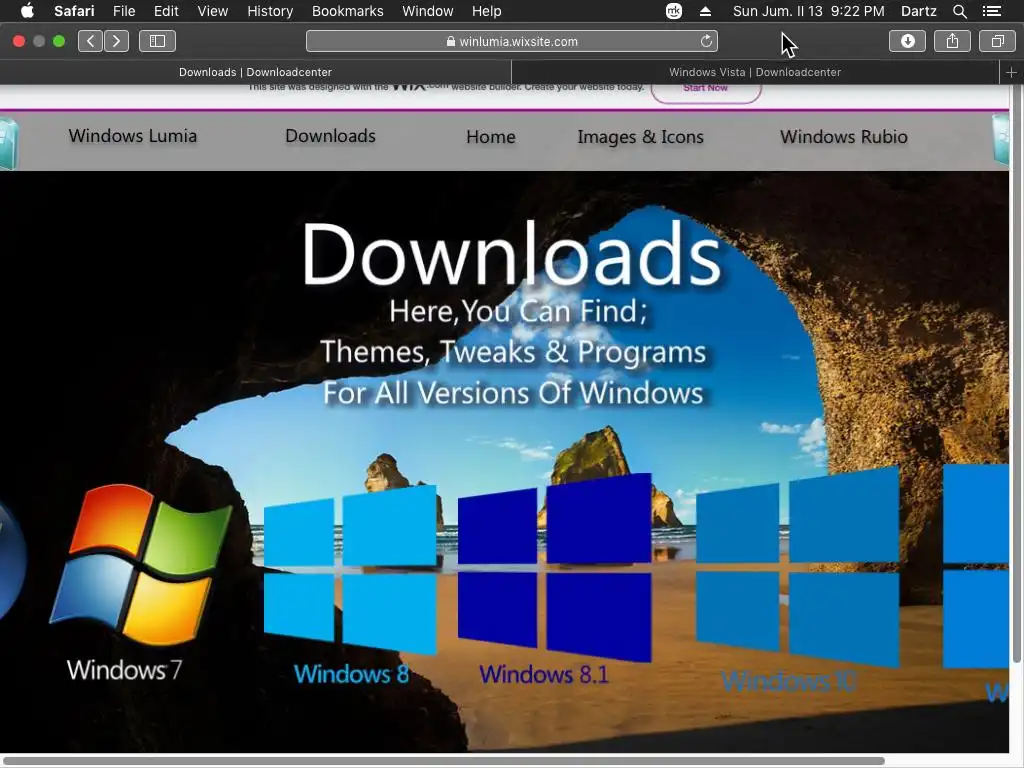1024x768 pixels.
Task: Open the Safari menu
Action: (x=74, y=11)
